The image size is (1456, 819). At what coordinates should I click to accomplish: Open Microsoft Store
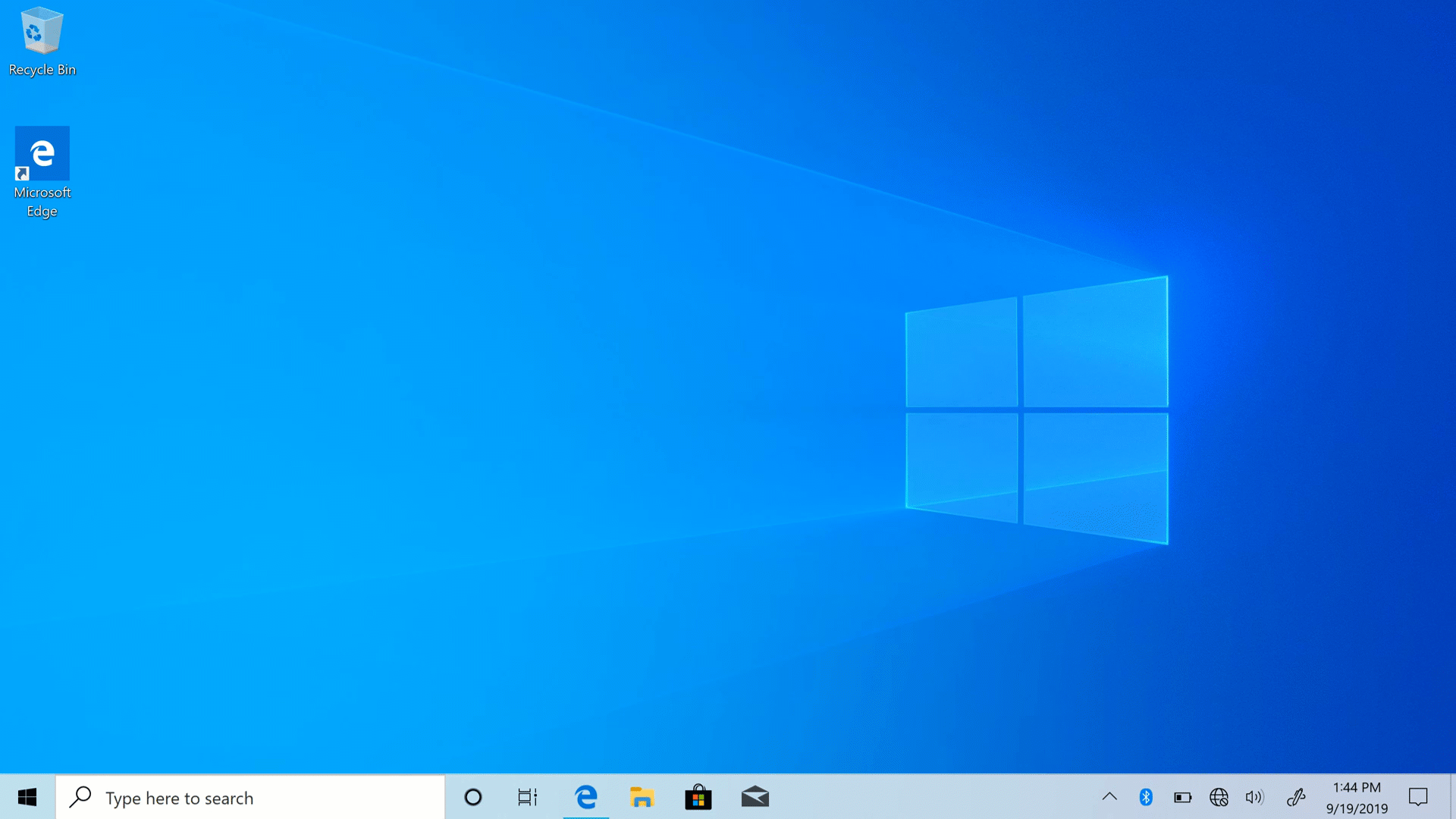(x=697, y=797)
